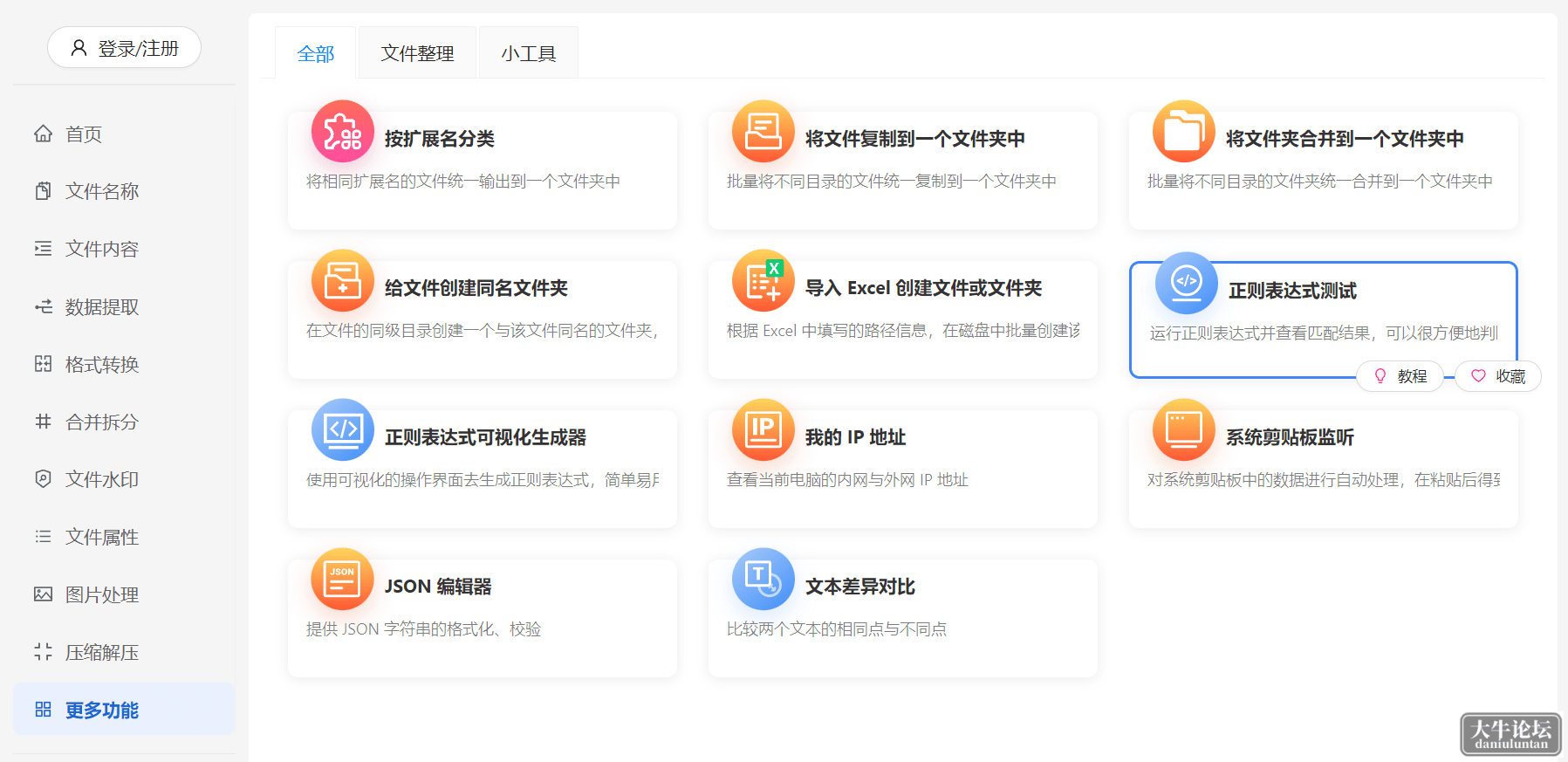
Task: Switch to the 全部 tab
Action: (316, 53)
